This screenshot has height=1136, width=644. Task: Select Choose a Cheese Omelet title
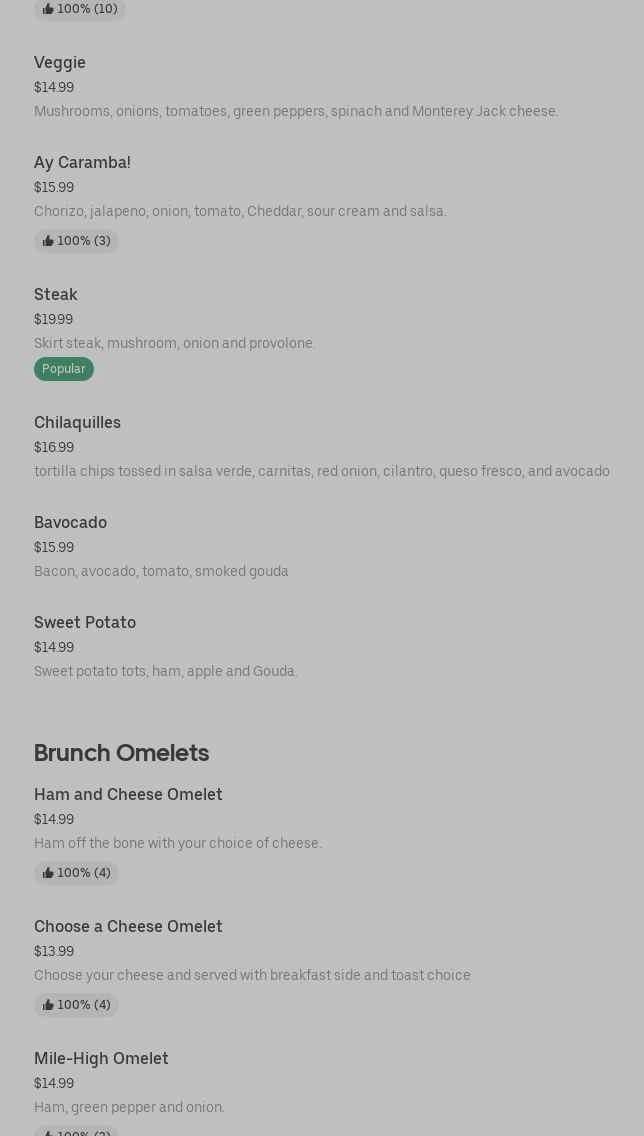click(128, 926)
